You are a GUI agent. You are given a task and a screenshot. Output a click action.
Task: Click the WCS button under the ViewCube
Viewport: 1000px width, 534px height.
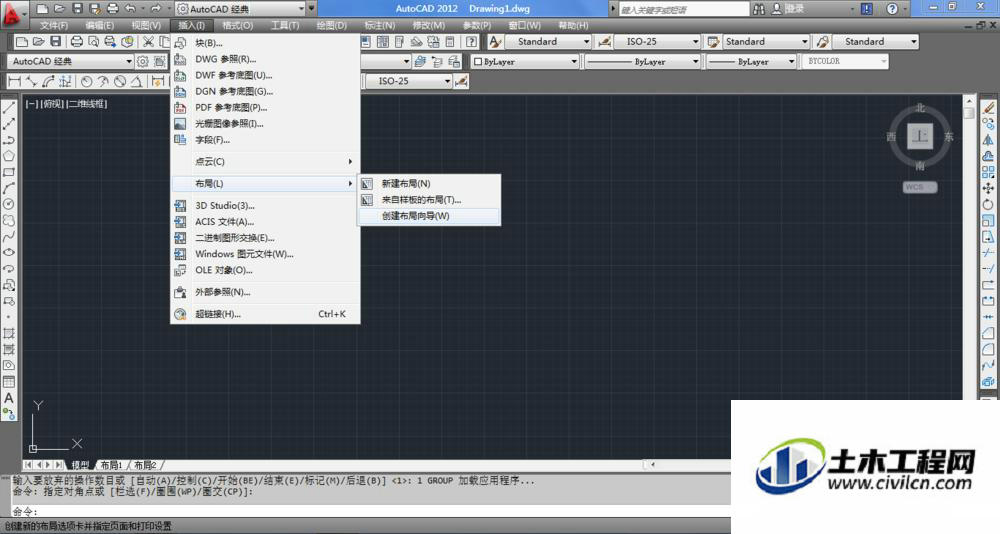point(920,187)
